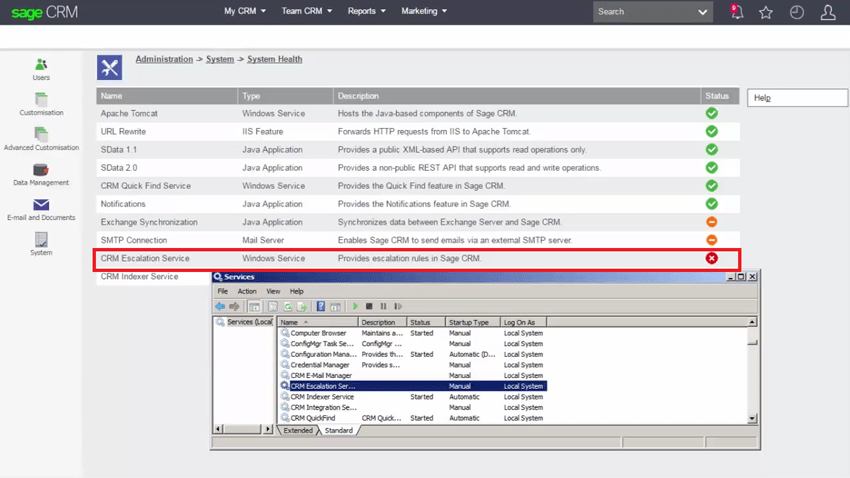Screen dimensions: 850x478
Task: Expand Marketing dropdown menu
Action: [424, 11]
